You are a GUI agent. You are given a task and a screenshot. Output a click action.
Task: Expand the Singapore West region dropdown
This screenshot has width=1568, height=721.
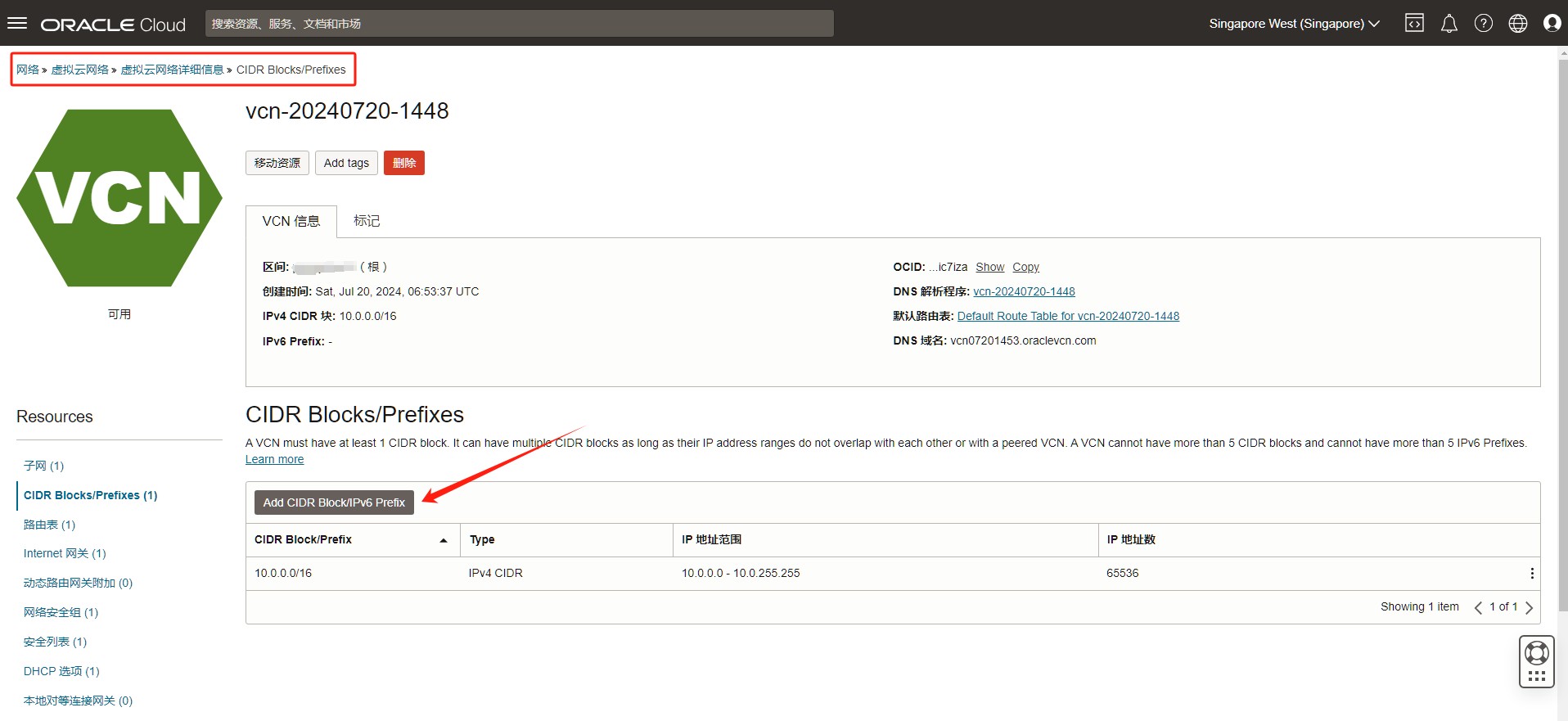tap(1294, 24)
